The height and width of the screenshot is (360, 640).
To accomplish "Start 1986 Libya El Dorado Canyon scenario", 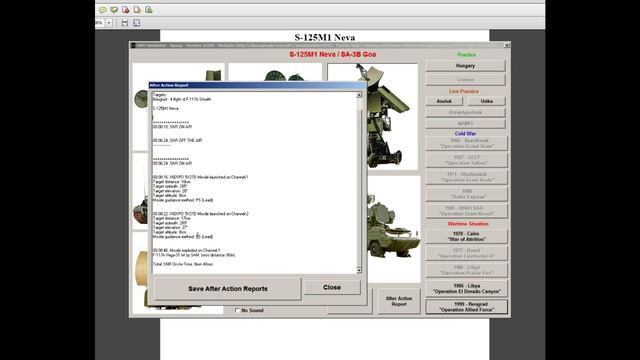I will tap(467, 289).
